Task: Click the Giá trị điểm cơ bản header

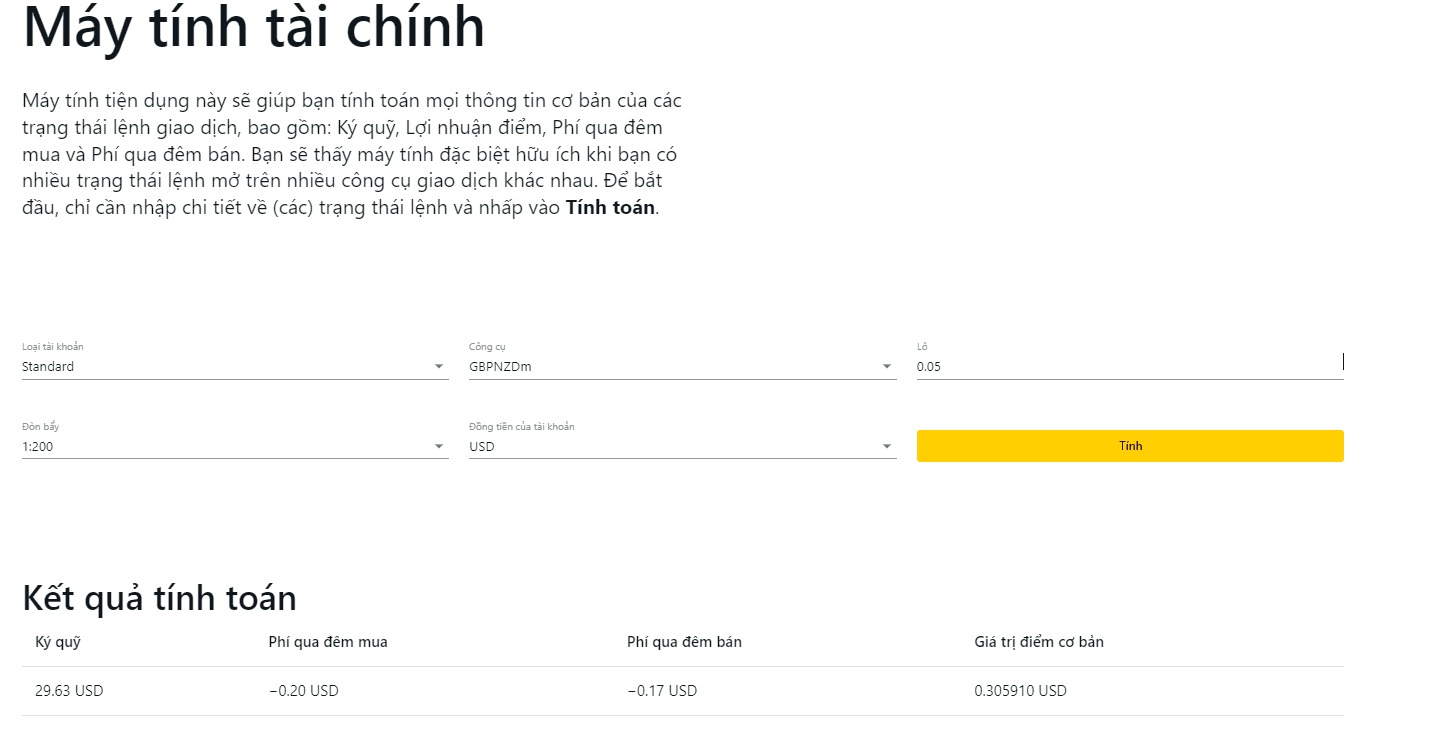Action: click(1039, 642)
